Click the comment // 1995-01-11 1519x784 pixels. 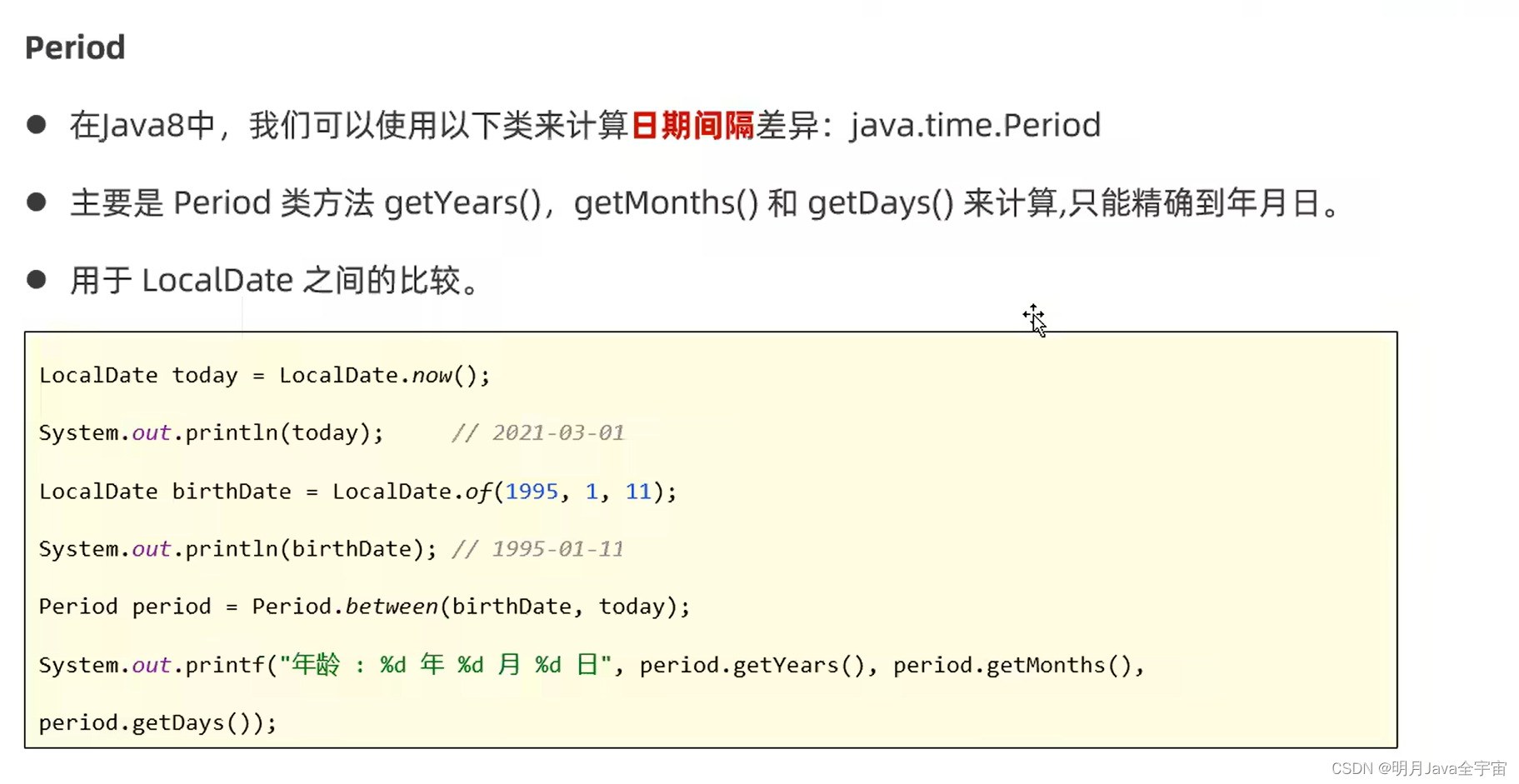(537, 549)
